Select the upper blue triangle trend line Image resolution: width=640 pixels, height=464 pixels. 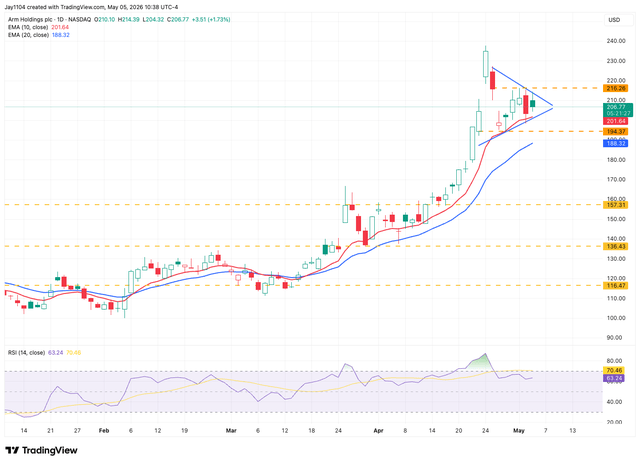point(522,86)
